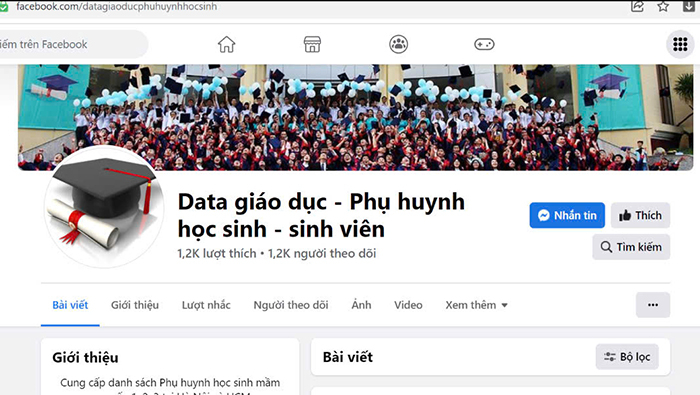Open the nine-dot menu grid icon

click(680, 44)
